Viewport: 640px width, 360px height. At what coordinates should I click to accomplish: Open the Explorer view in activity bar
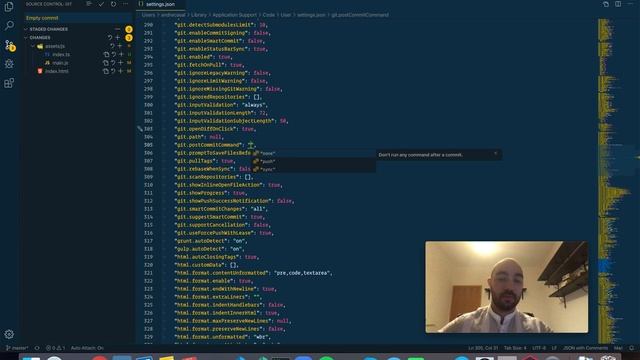[x=9, y=7]
